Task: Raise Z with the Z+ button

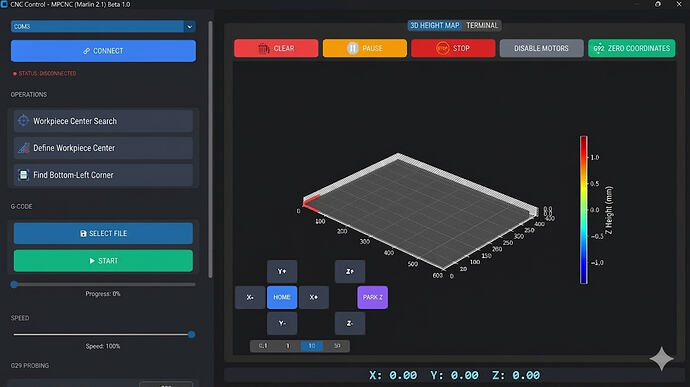Action: point(350,272)
